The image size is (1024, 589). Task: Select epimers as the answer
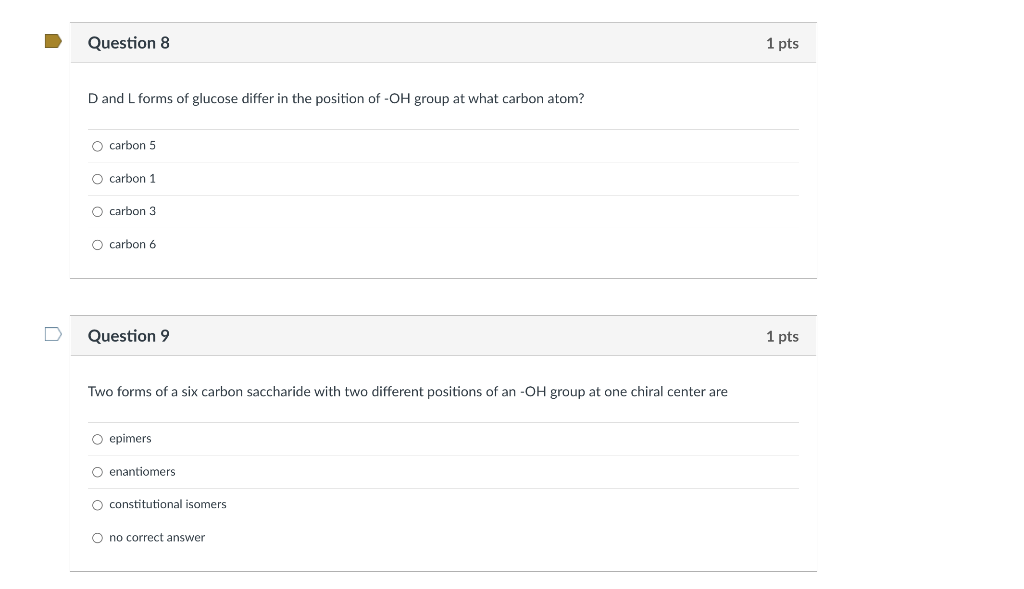[97, 438]
